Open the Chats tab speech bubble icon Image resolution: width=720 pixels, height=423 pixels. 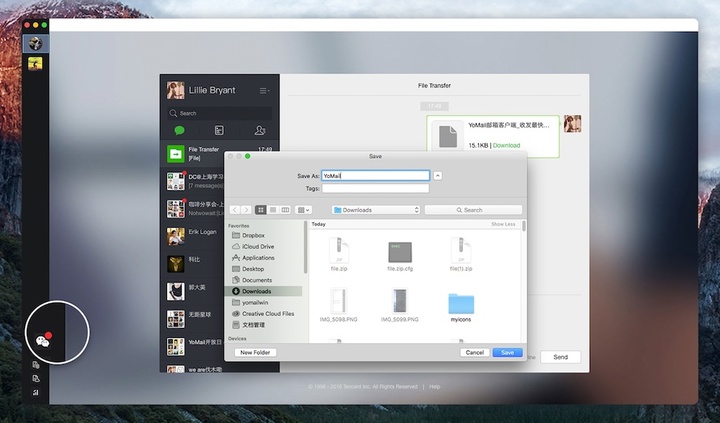[x=180, y=130]
